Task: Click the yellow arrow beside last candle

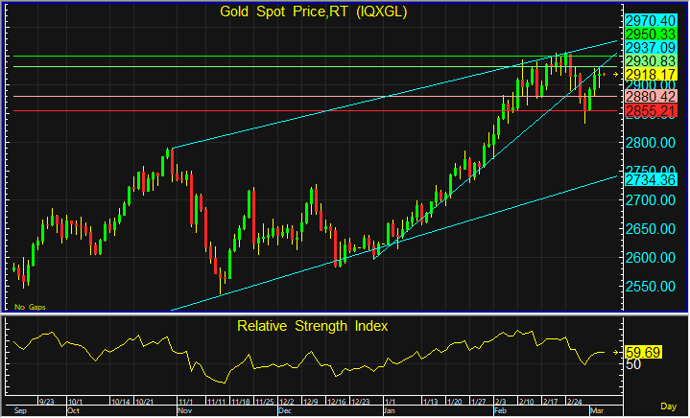Action: 616,75
